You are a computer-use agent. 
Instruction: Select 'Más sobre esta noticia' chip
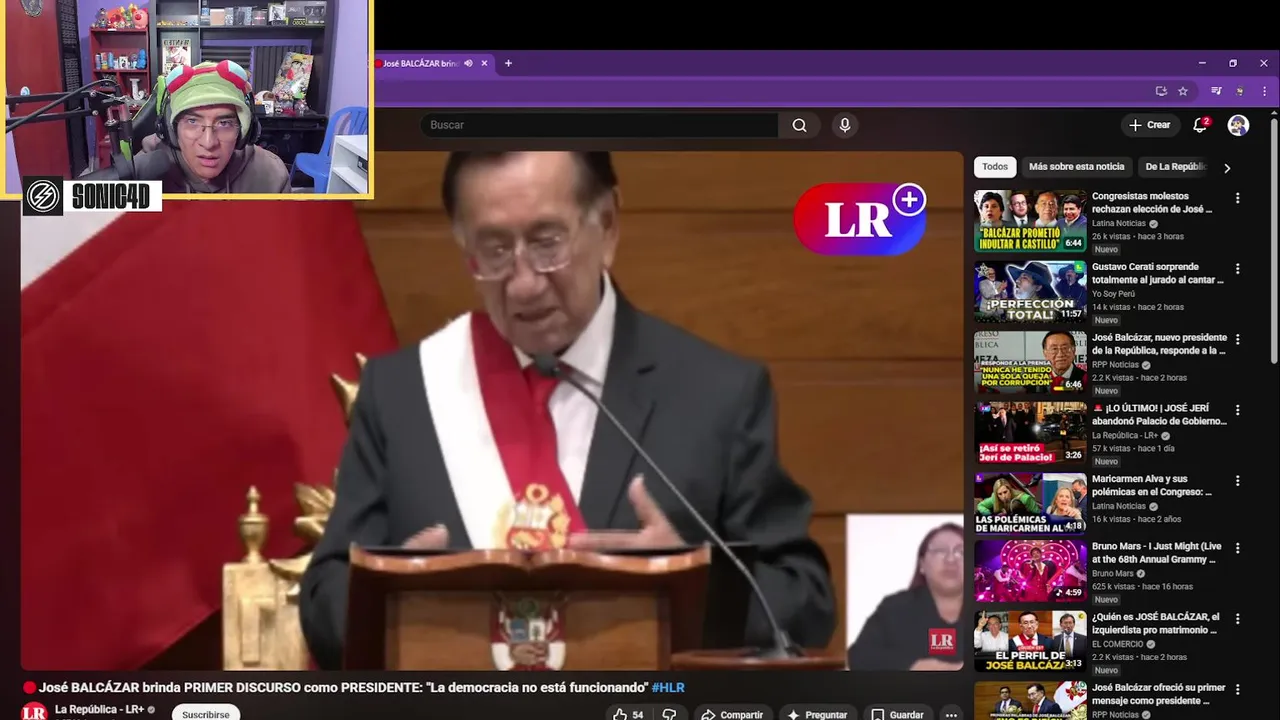[x=1076, y=167]
